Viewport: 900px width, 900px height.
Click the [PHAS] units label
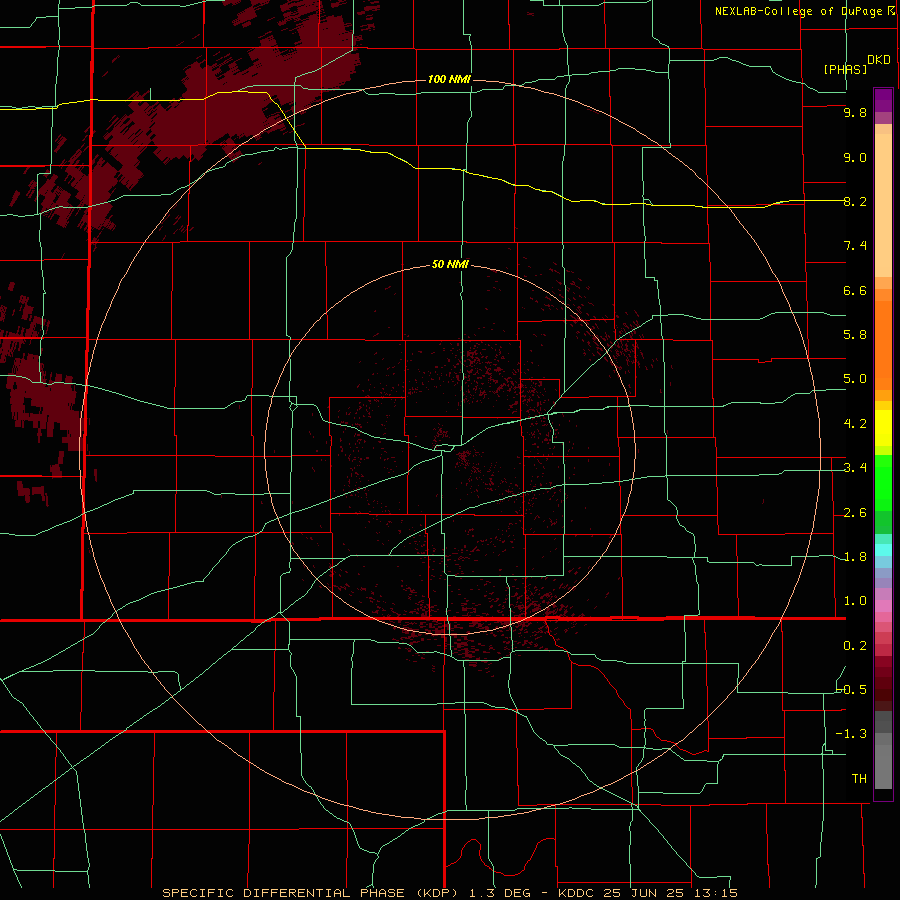coord(845,69)
